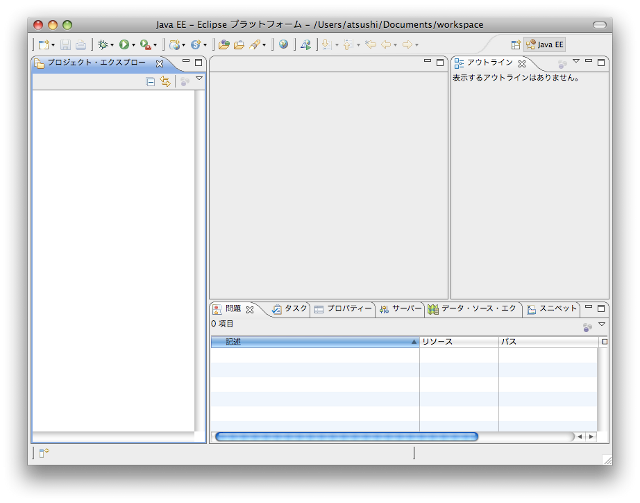Open the Problems view menu triangle
640x503 pixels.
click(x=602, y=324)
